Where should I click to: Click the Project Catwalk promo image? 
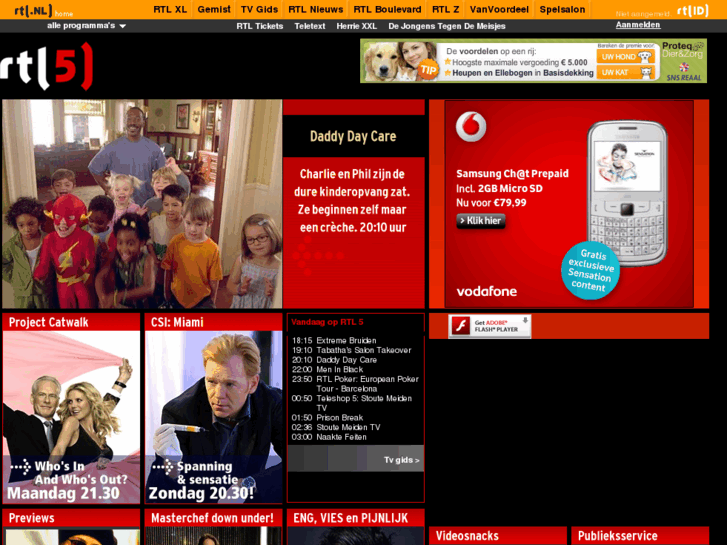71,417
